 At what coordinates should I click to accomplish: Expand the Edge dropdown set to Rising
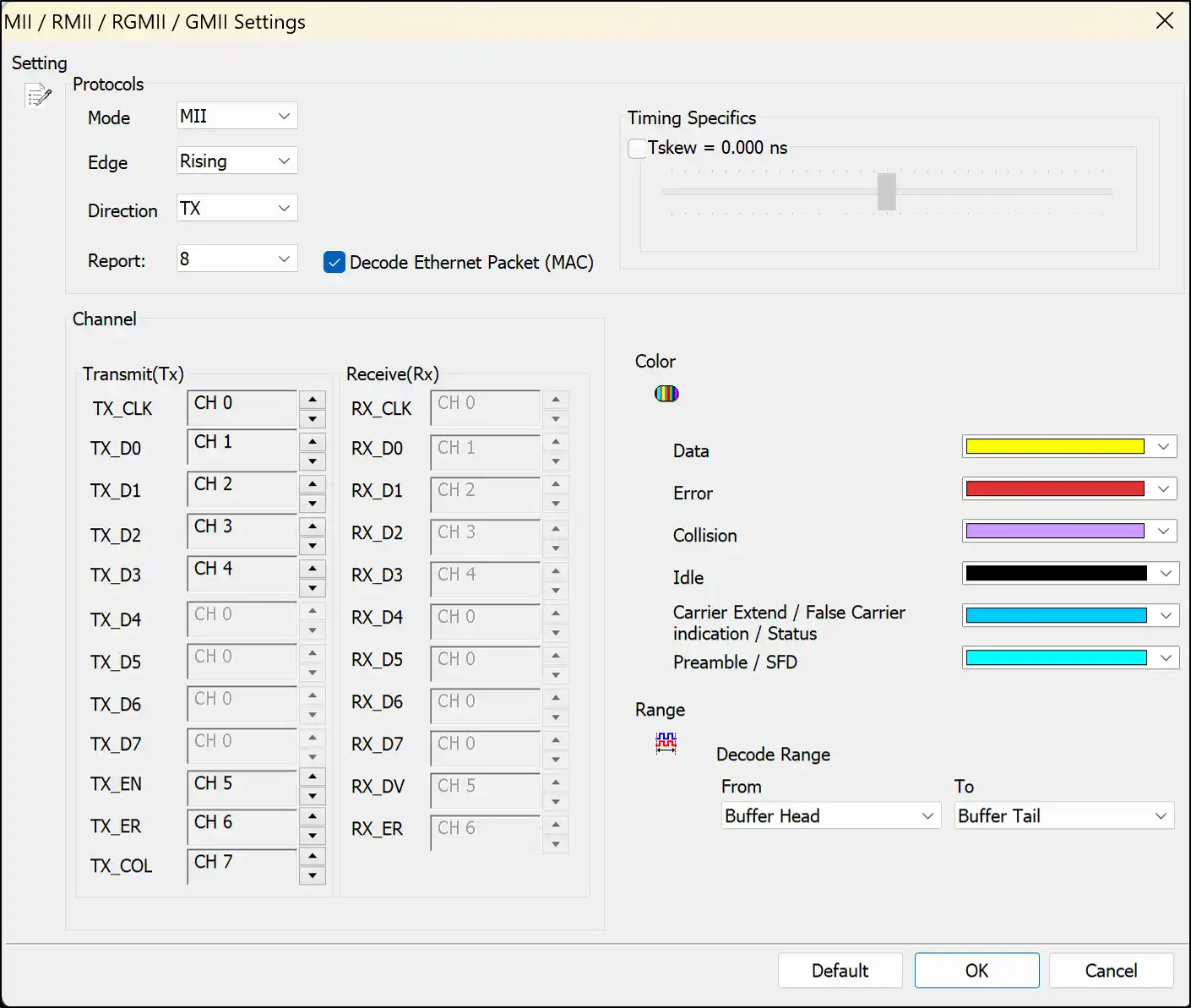[x=237, y=161]
